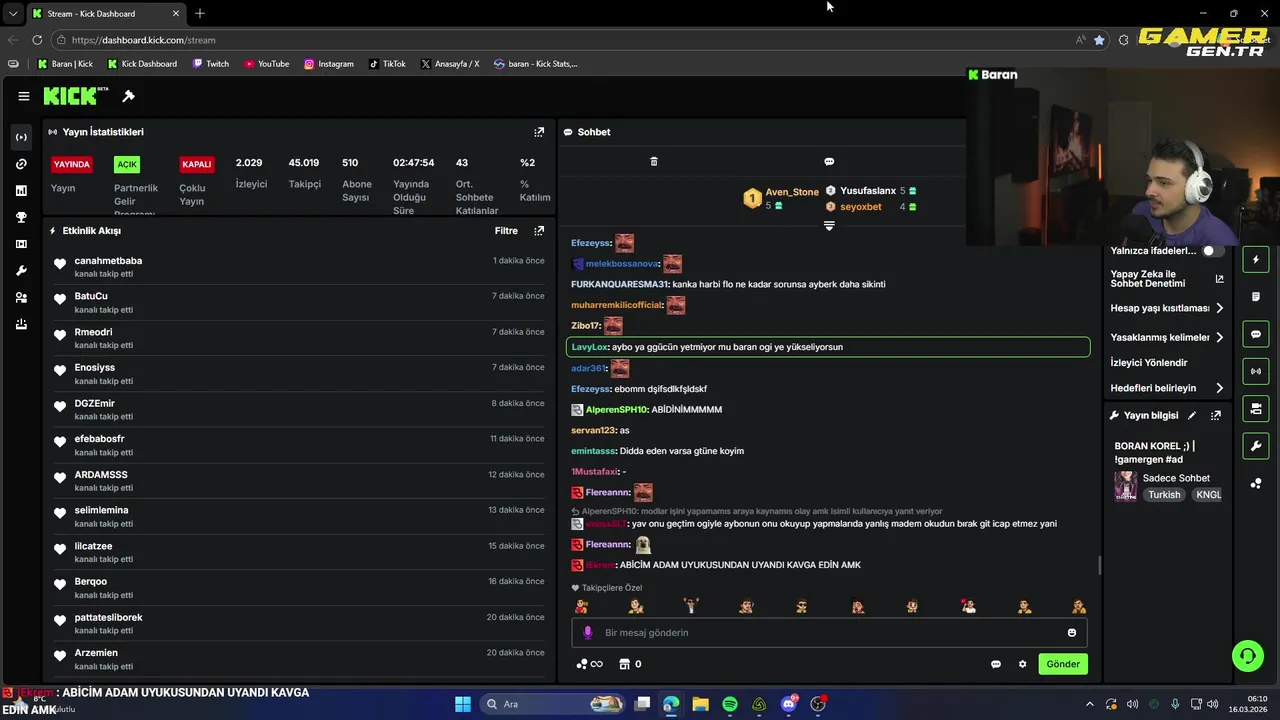Viewport: 1280px width, 720px height.
Task: Open the emoji picker in message box
Action: pyautogui.click(x=1072, y=633)
